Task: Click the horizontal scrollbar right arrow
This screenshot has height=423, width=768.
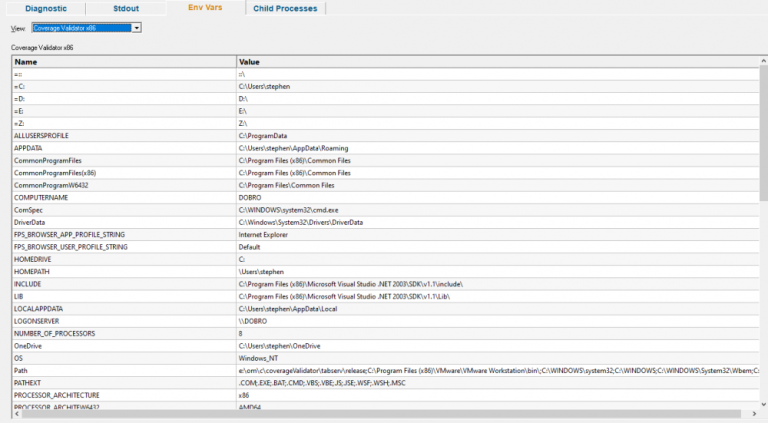Action: tap(754, 414)
